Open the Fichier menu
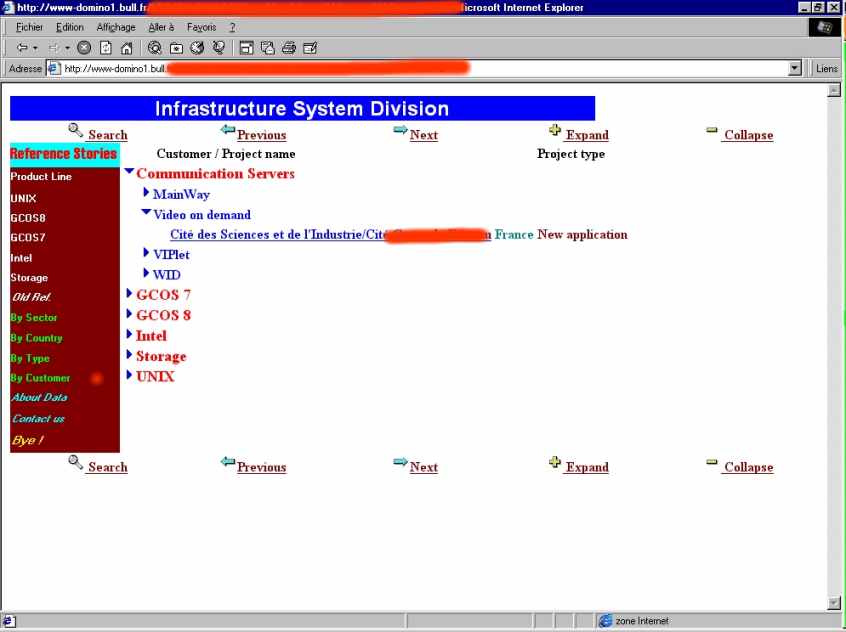Screen dimensions: 846x632 (29, 27)
